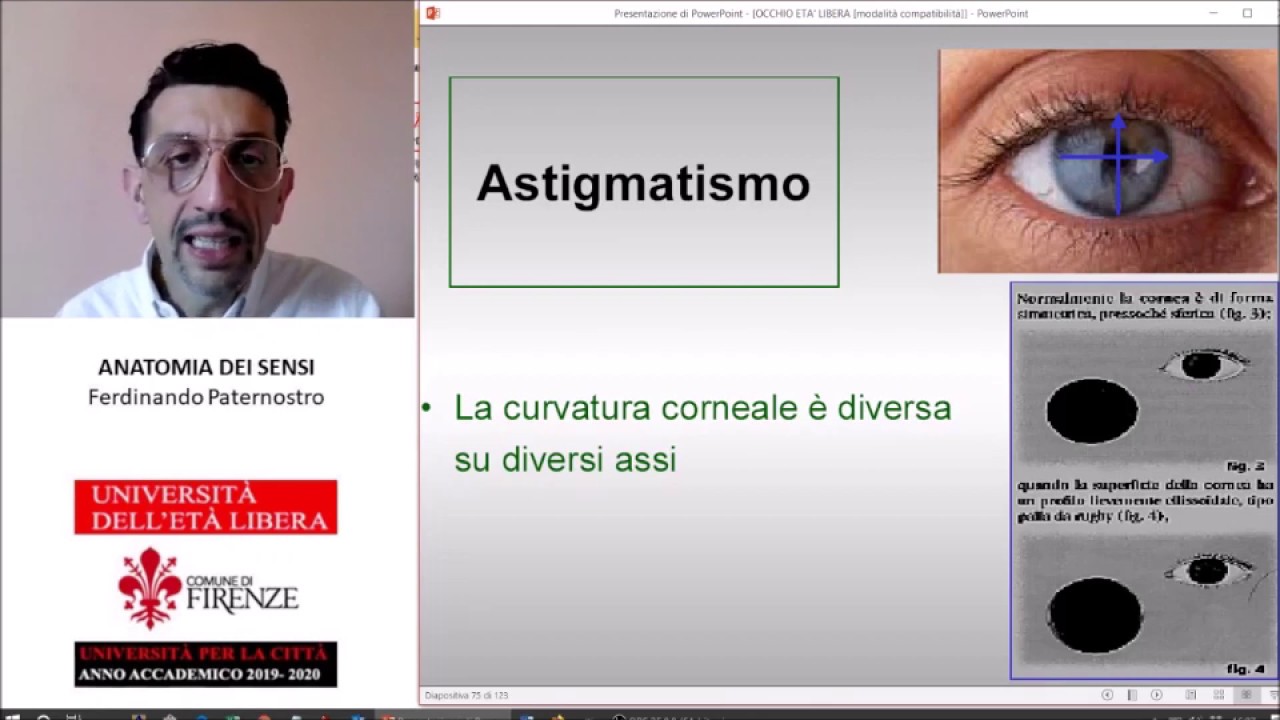This screenshot has width=1280, height=720.
Task: Click the cornea shape diagram with fig. 3 and 4
Action: [x=1144, y=481]
